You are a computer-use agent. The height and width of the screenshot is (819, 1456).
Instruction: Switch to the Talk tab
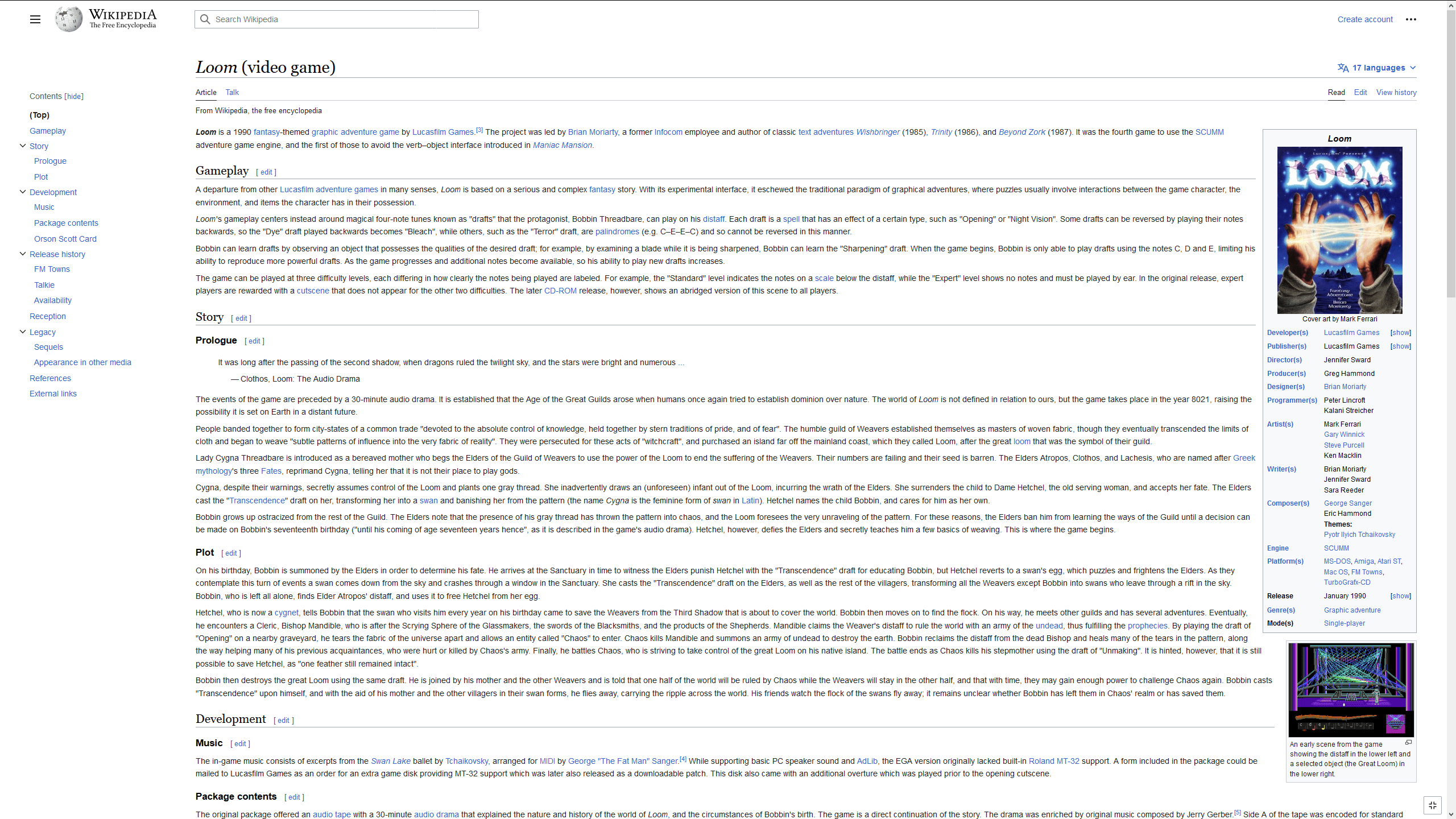click(x=232, y=92)
